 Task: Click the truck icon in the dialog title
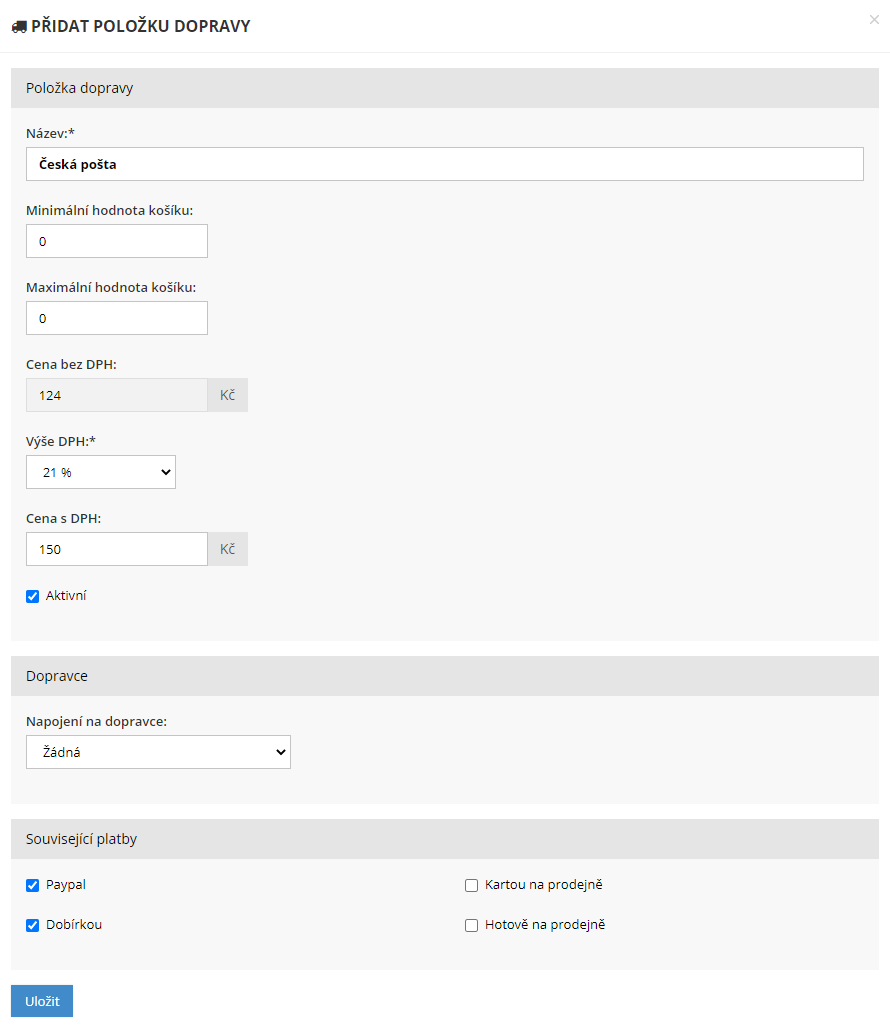(x=19, y=27)
